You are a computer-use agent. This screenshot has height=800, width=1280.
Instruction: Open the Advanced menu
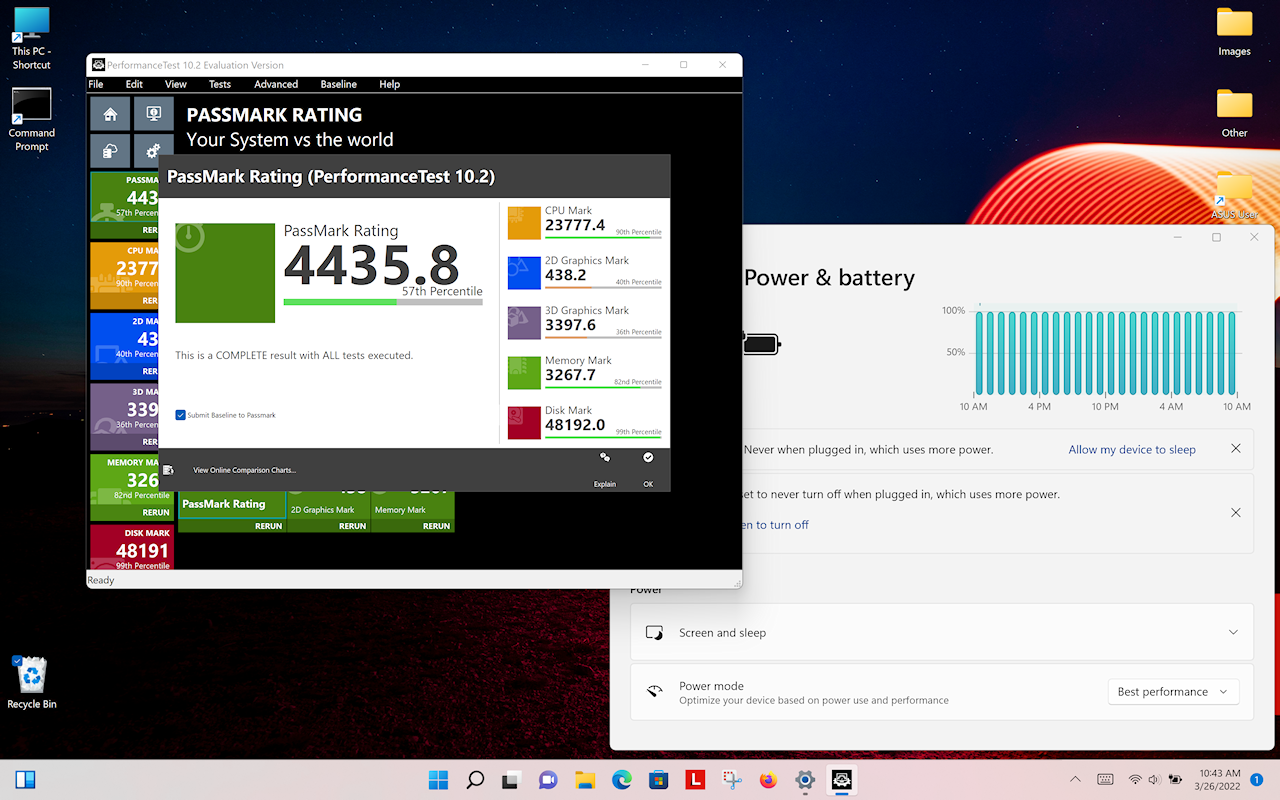[x=276, y=84]
